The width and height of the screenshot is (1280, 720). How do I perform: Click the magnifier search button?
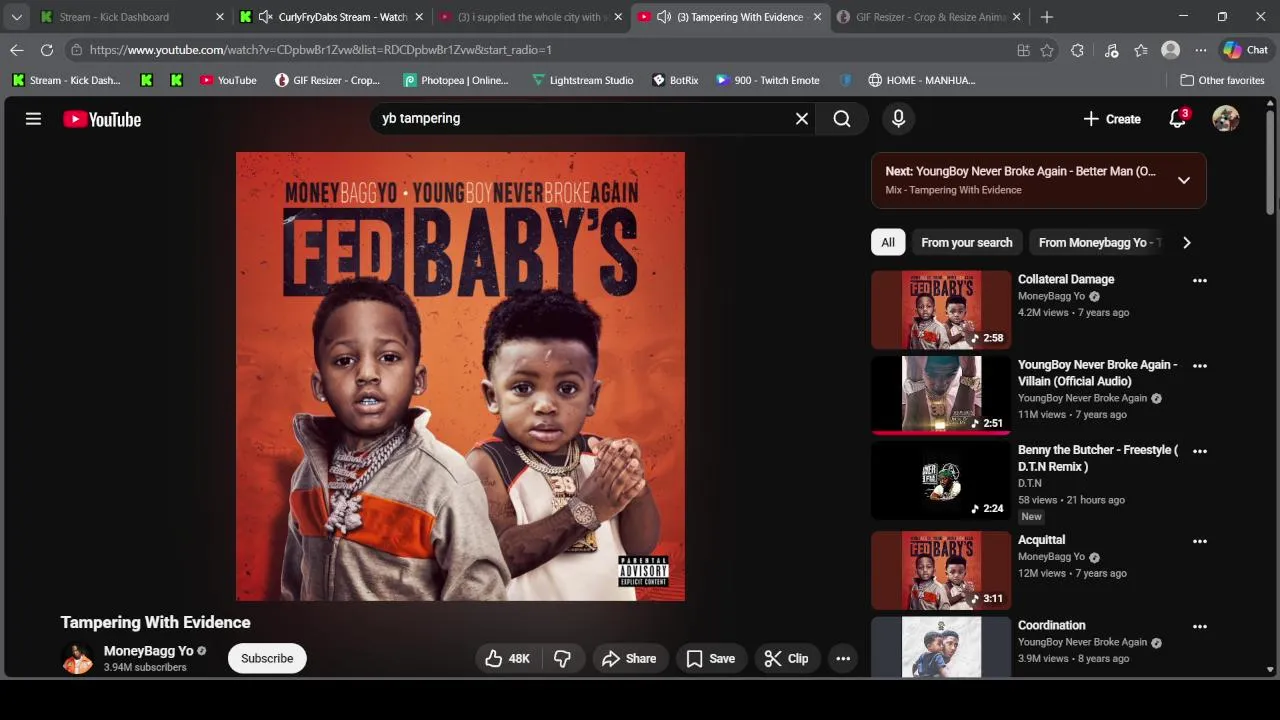pos(842,119)
